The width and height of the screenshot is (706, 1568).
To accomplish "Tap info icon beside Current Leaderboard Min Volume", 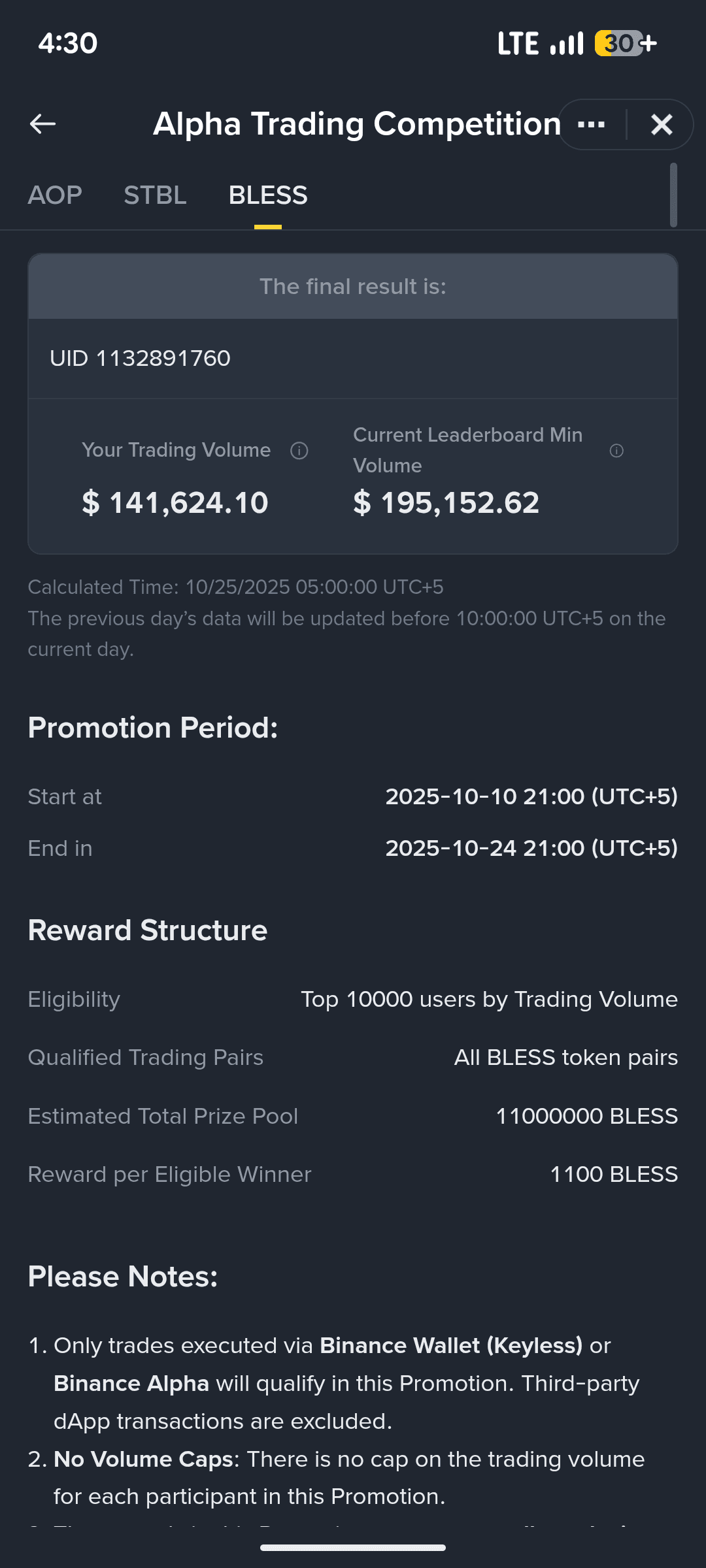I will coord(616,451).
